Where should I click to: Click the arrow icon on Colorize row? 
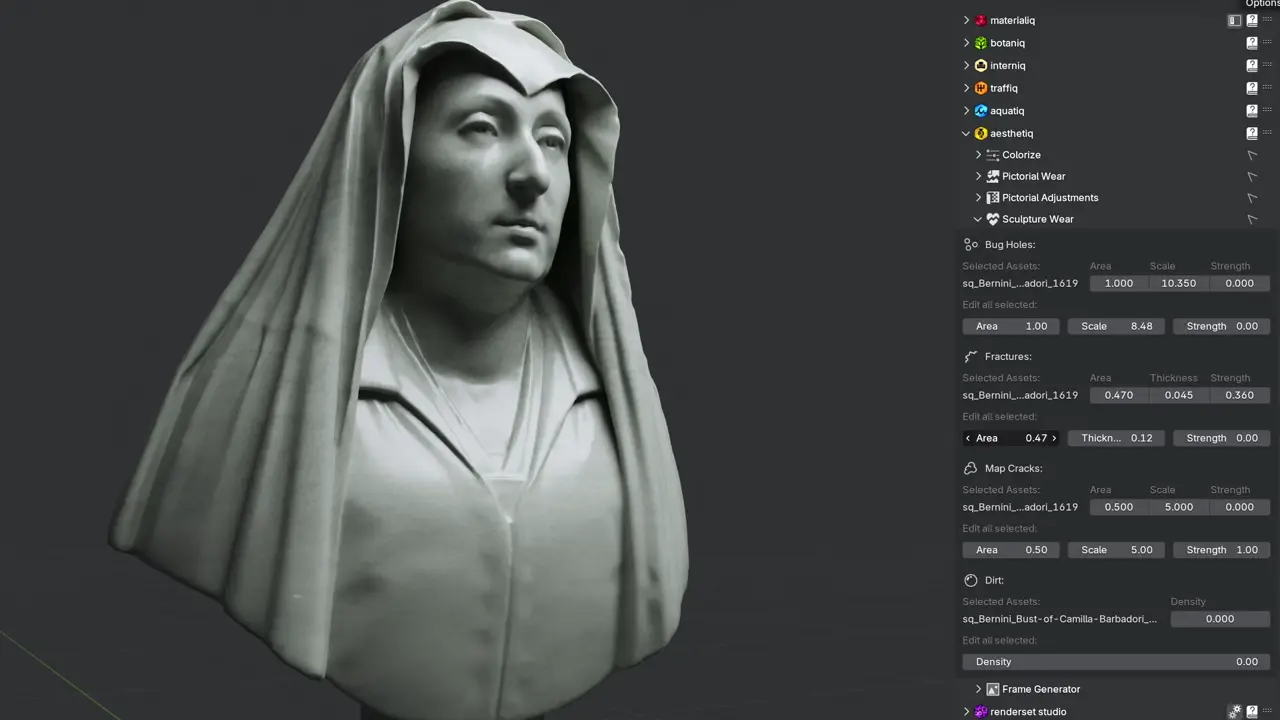tap(1252, 155)
